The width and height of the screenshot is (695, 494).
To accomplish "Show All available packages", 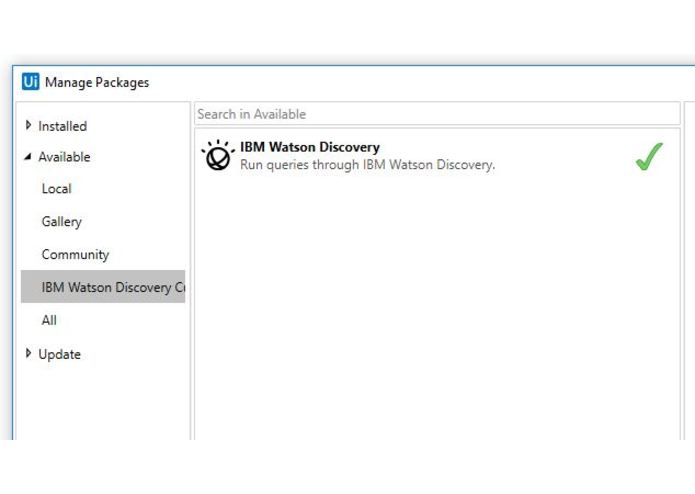I will coord(49,320).
